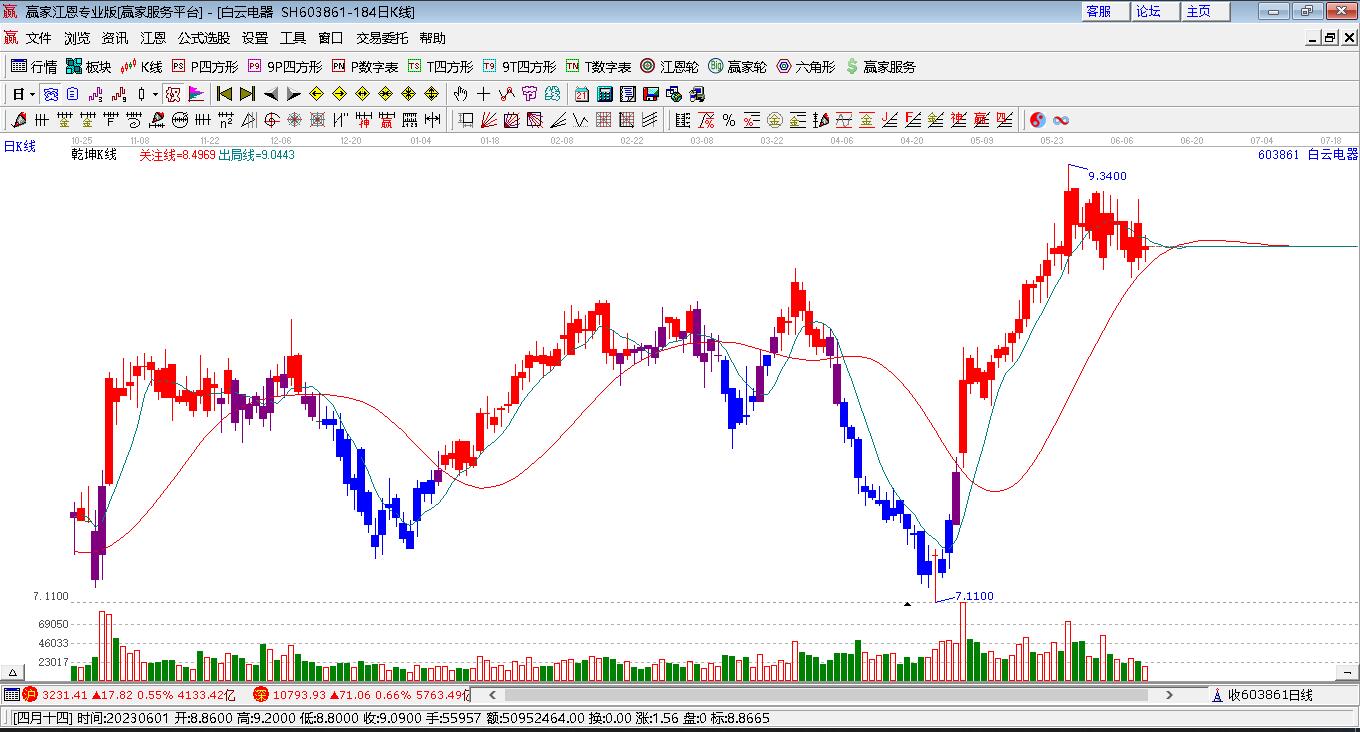Step chart back with black left arrow
Image resolution: width=1360 pixels, height=732 pixels.
270,94
